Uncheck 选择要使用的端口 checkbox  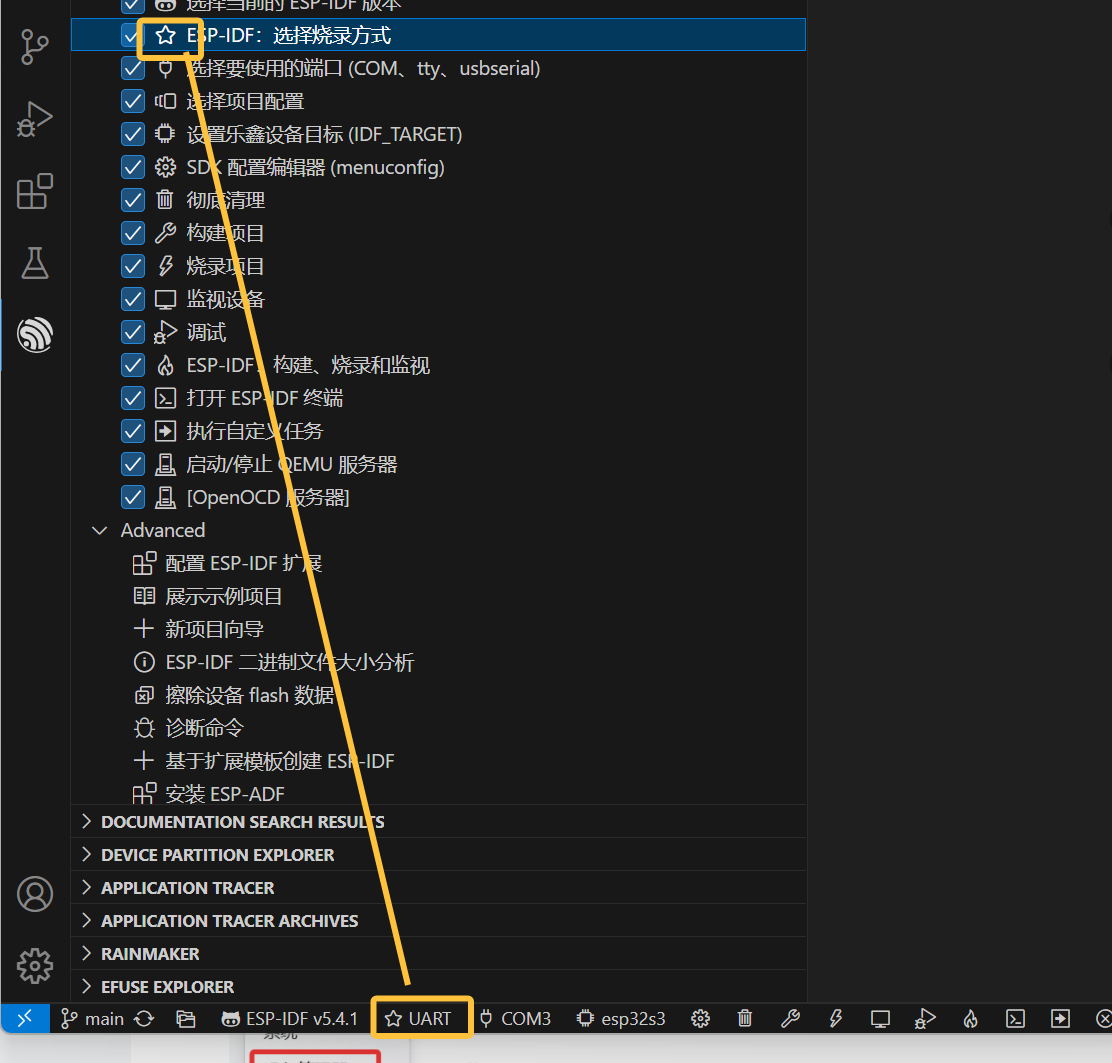coord(133,68)
